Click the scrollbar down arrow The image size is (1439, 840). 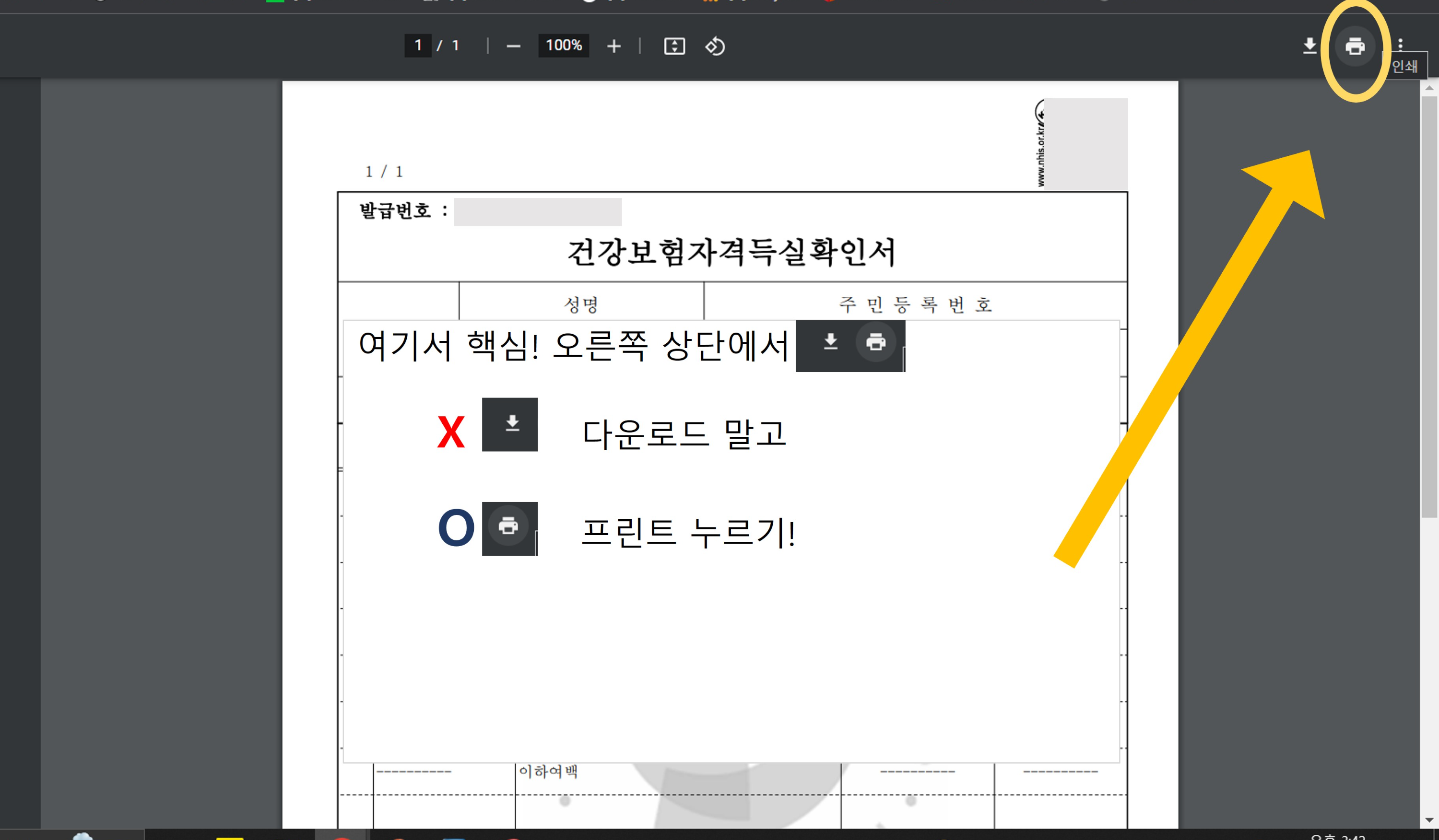[1429, 820]
